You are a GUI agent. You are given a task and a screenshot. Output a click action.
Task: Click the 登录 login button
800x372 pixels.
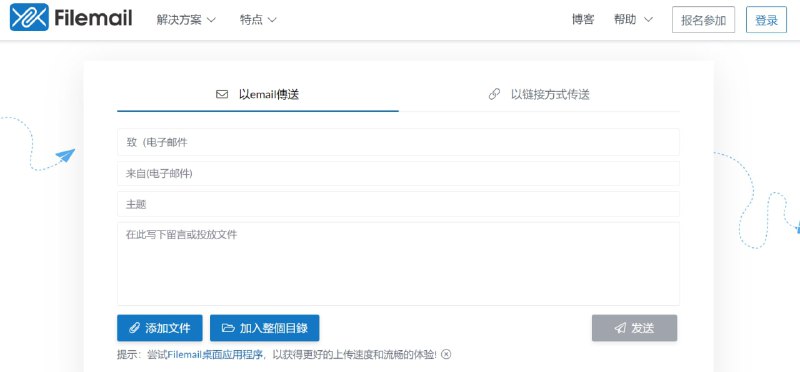[766, 20]
